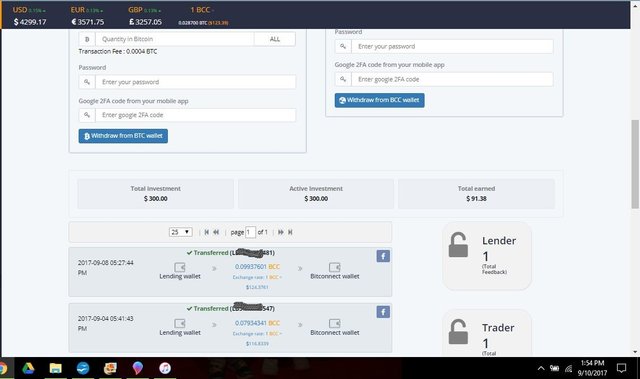
Task: Click the Trader unlocked padlock icon
Action: click(x=458, y=332)
